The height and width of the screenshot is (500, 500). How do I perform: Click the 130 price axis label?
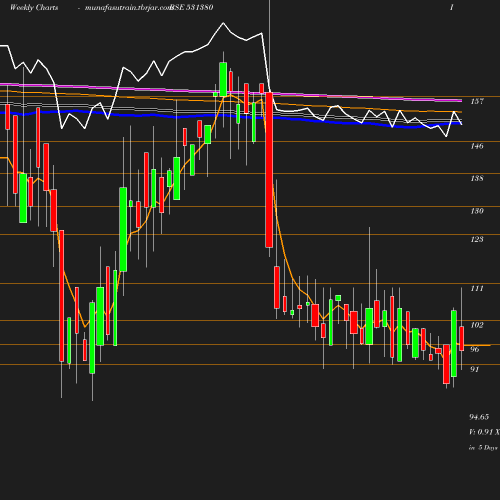click(x=477, y=211)
